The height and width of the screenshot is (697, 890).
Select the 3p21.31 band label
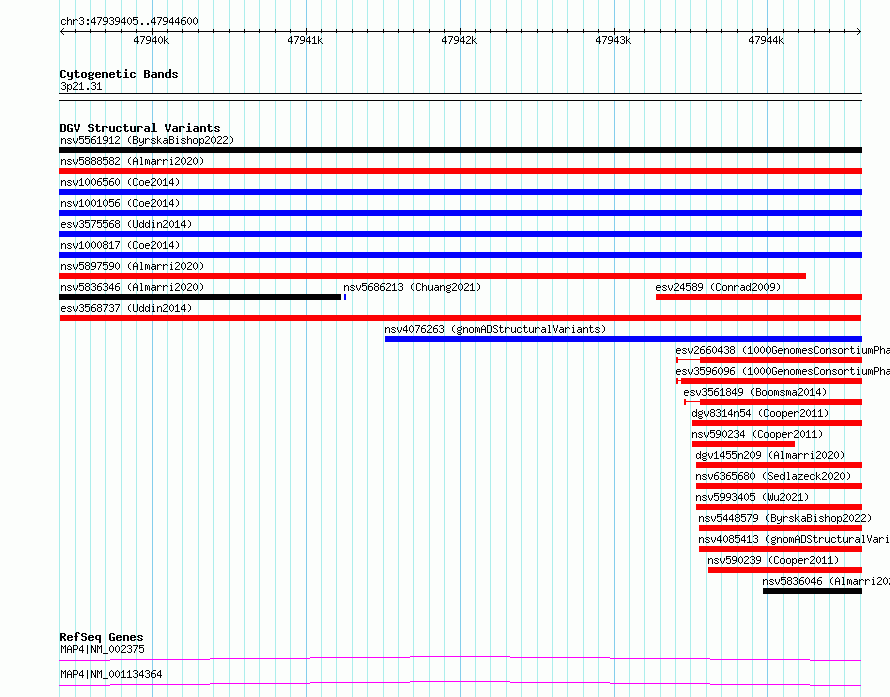pyautogui.click(x=81, y=86)
